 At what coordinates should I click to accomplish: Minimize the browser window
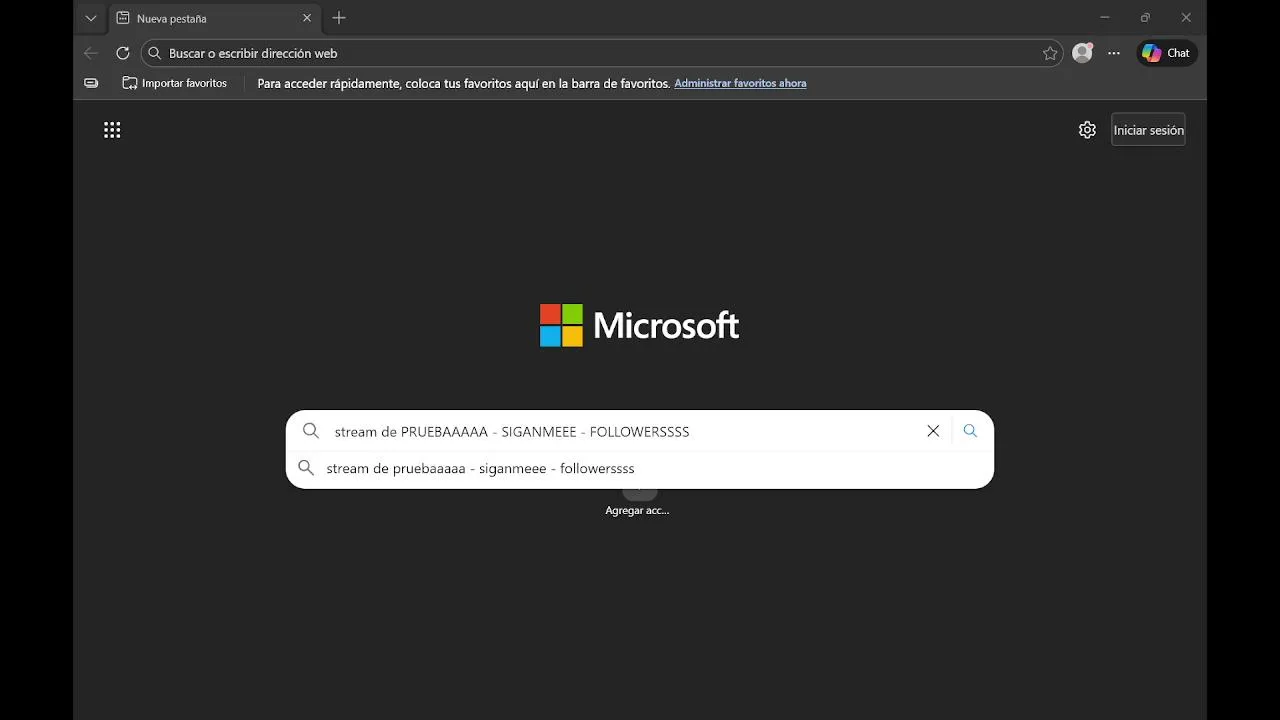pos(1105,17)
